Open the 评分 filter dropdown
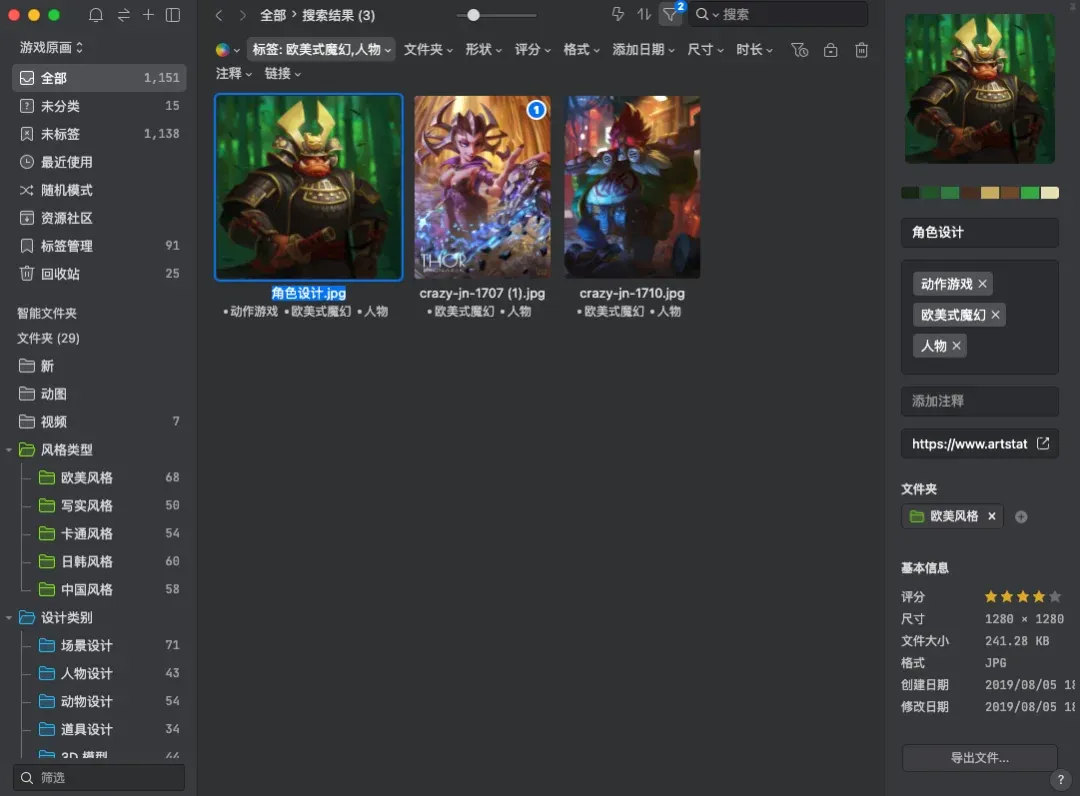Viewport: 1080px width, 796px height. click(532, 50)
